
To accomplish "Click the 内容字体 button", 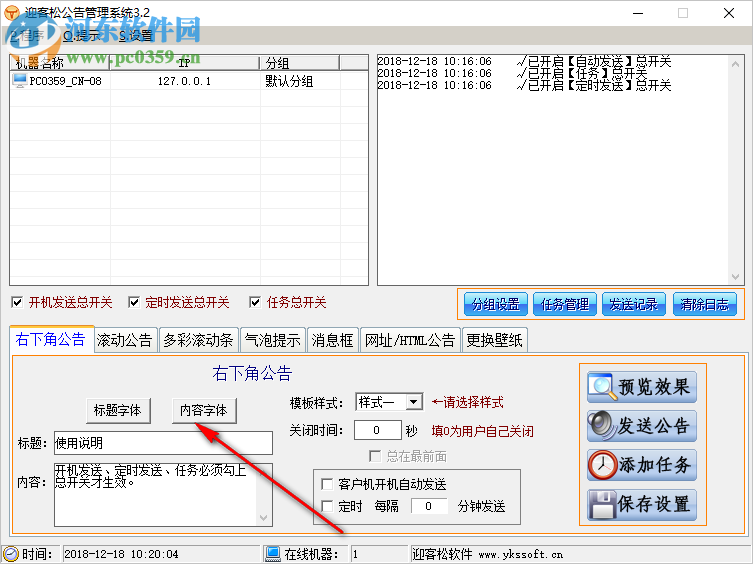I will coord(204,410).
